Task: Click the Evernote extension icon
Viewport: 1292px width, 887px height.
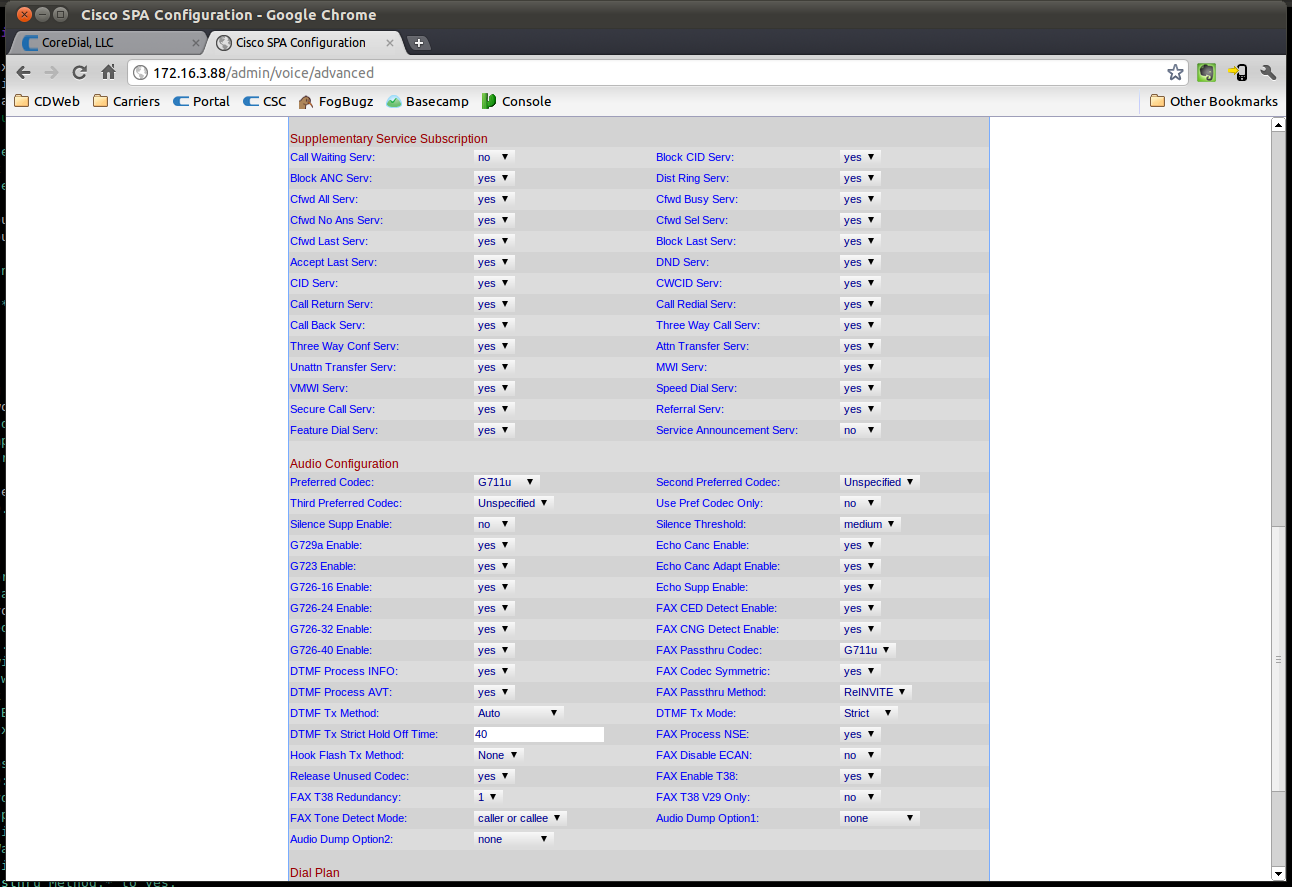Action: click(1207, 72)
